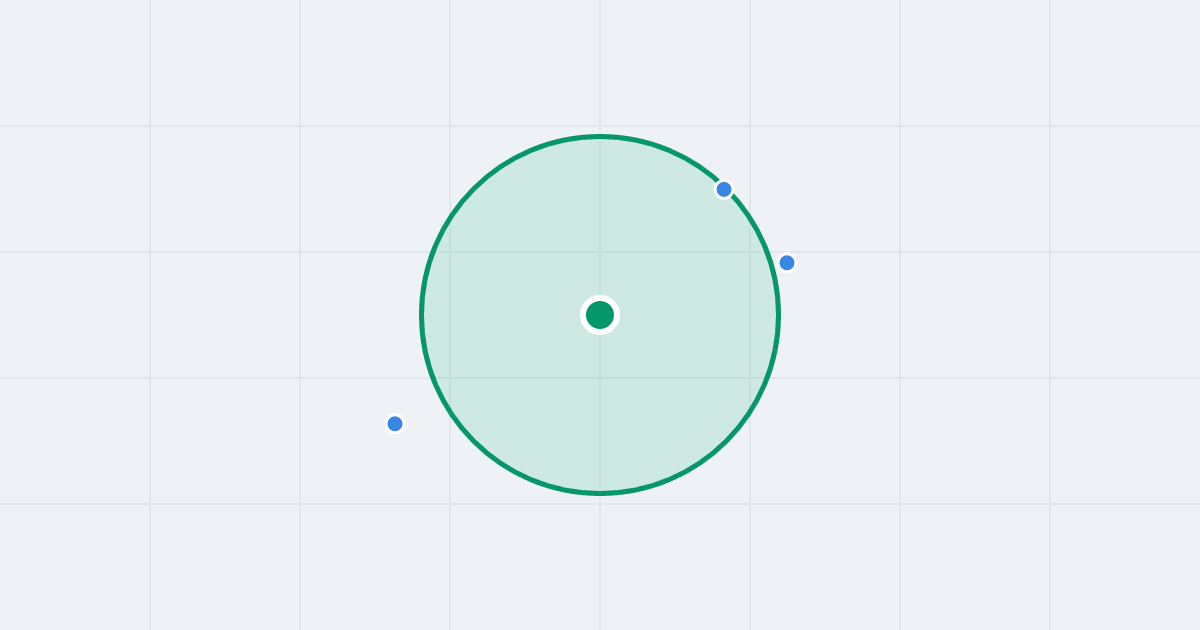Click the green center marker of the circle
This screenshot has height=630, width=1200.
[x=600, y=315]
